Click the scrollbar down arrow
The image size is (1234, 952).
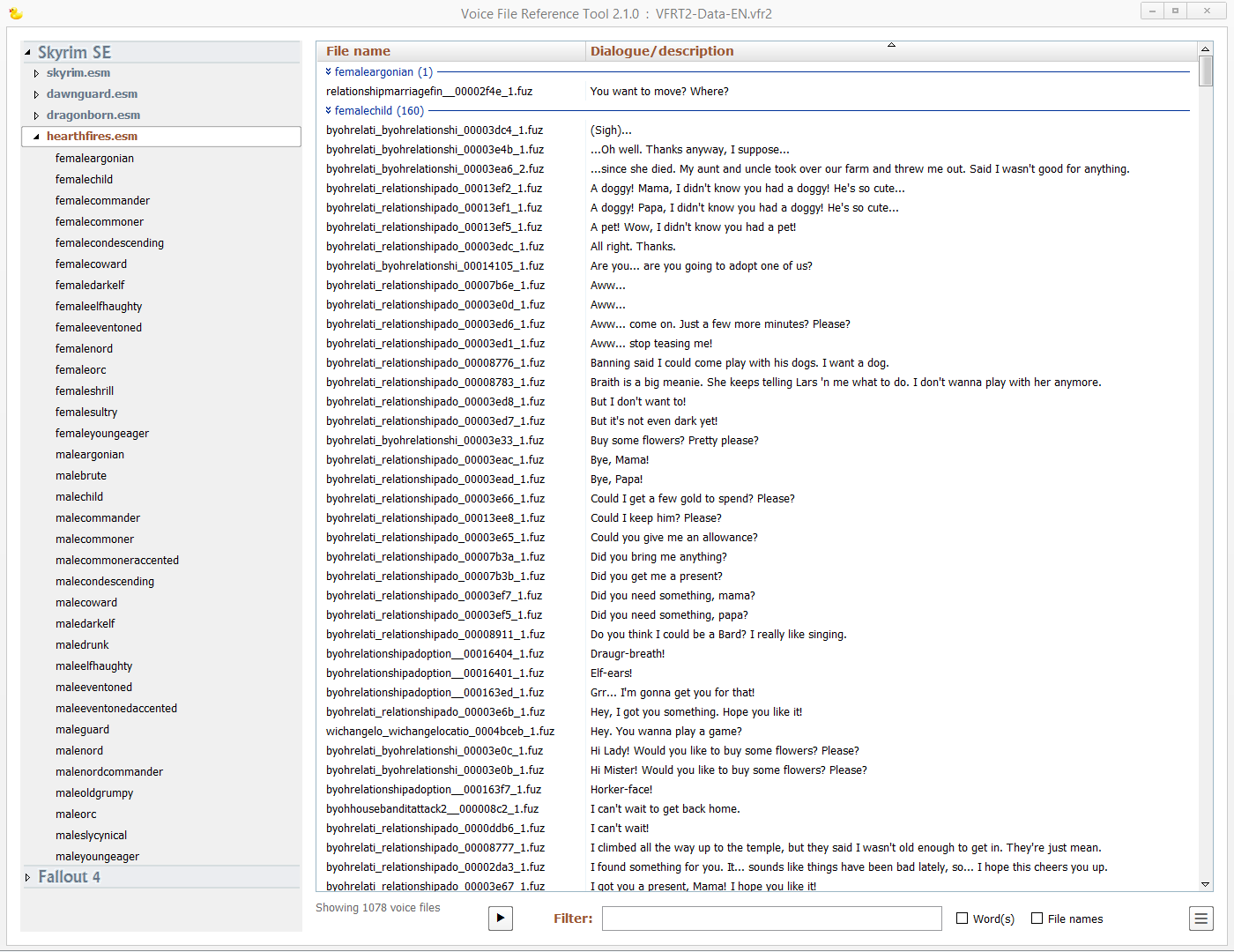point(1205,884)
